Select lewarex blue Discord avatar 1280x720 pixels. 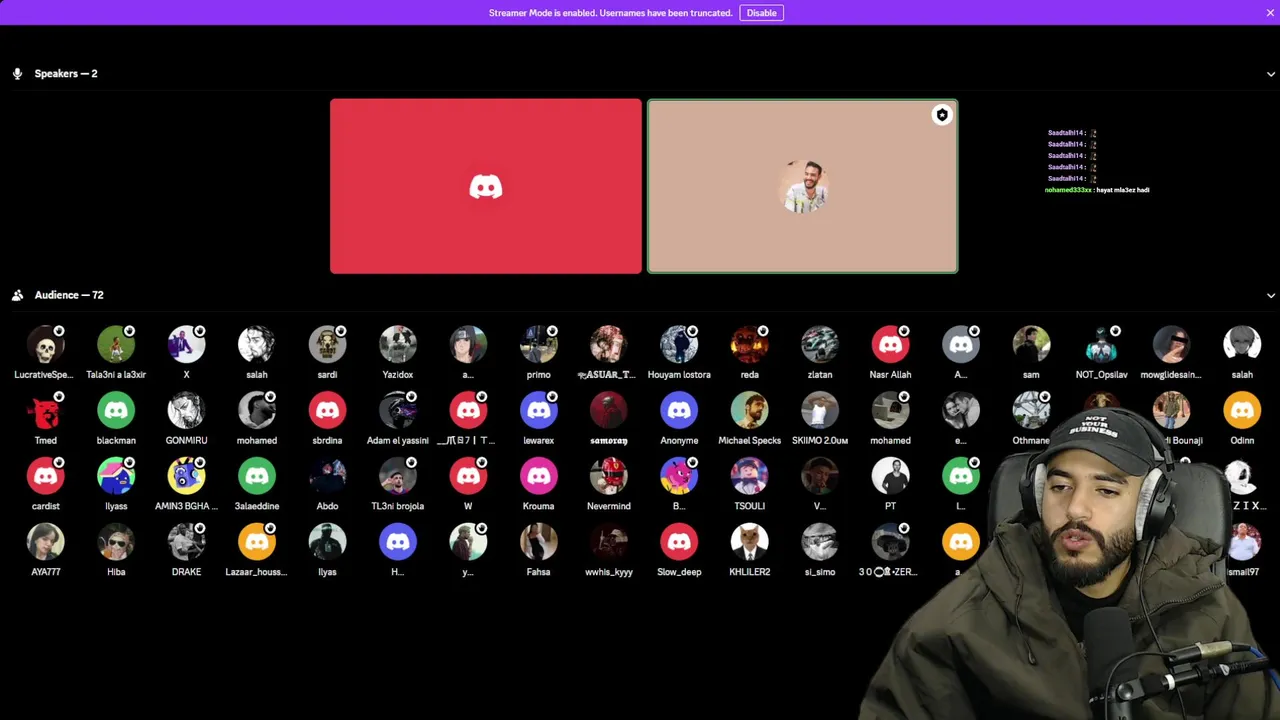click(538, 410)
